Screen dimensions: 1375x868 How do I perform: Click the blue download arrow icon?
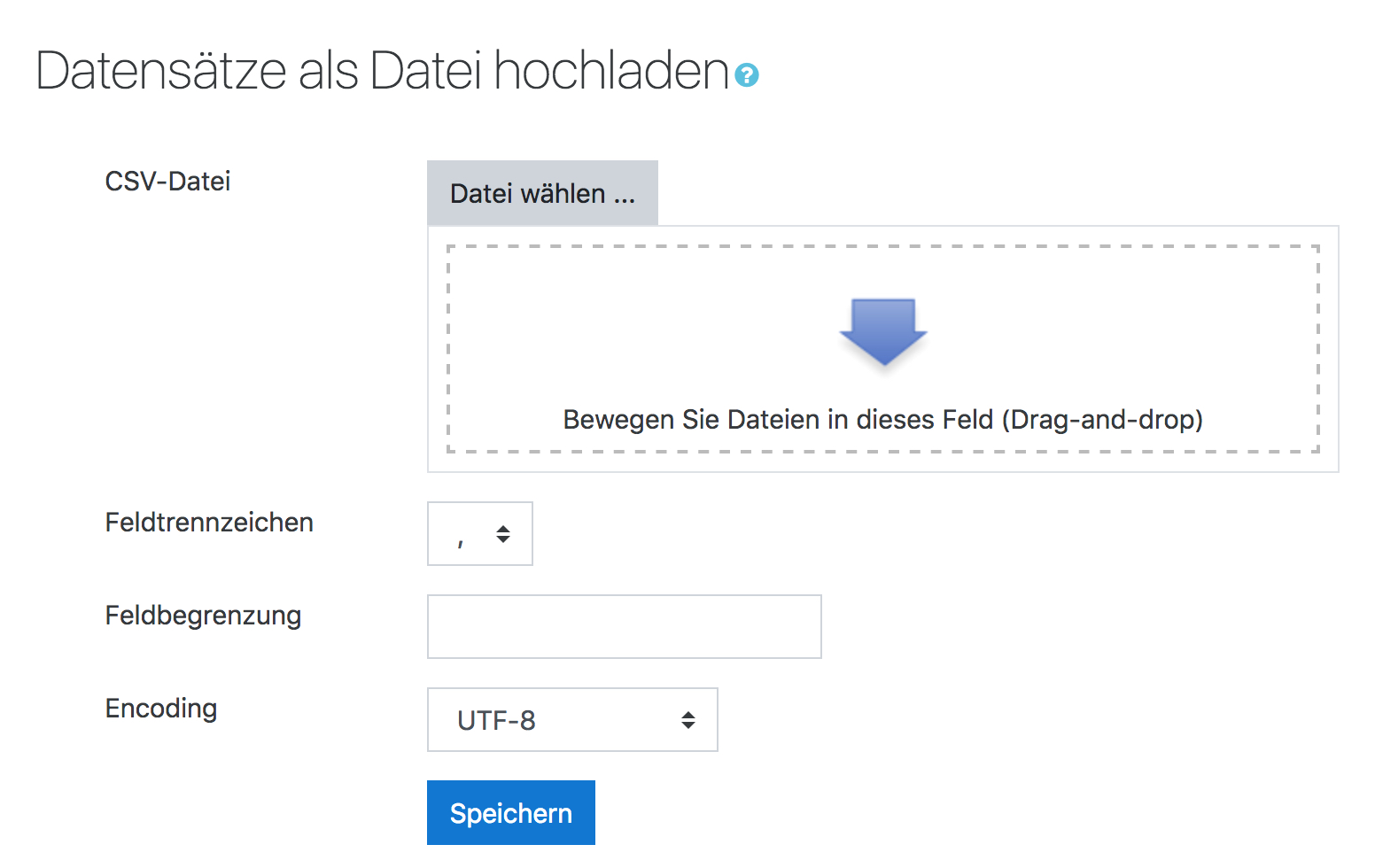click(883, 332)
